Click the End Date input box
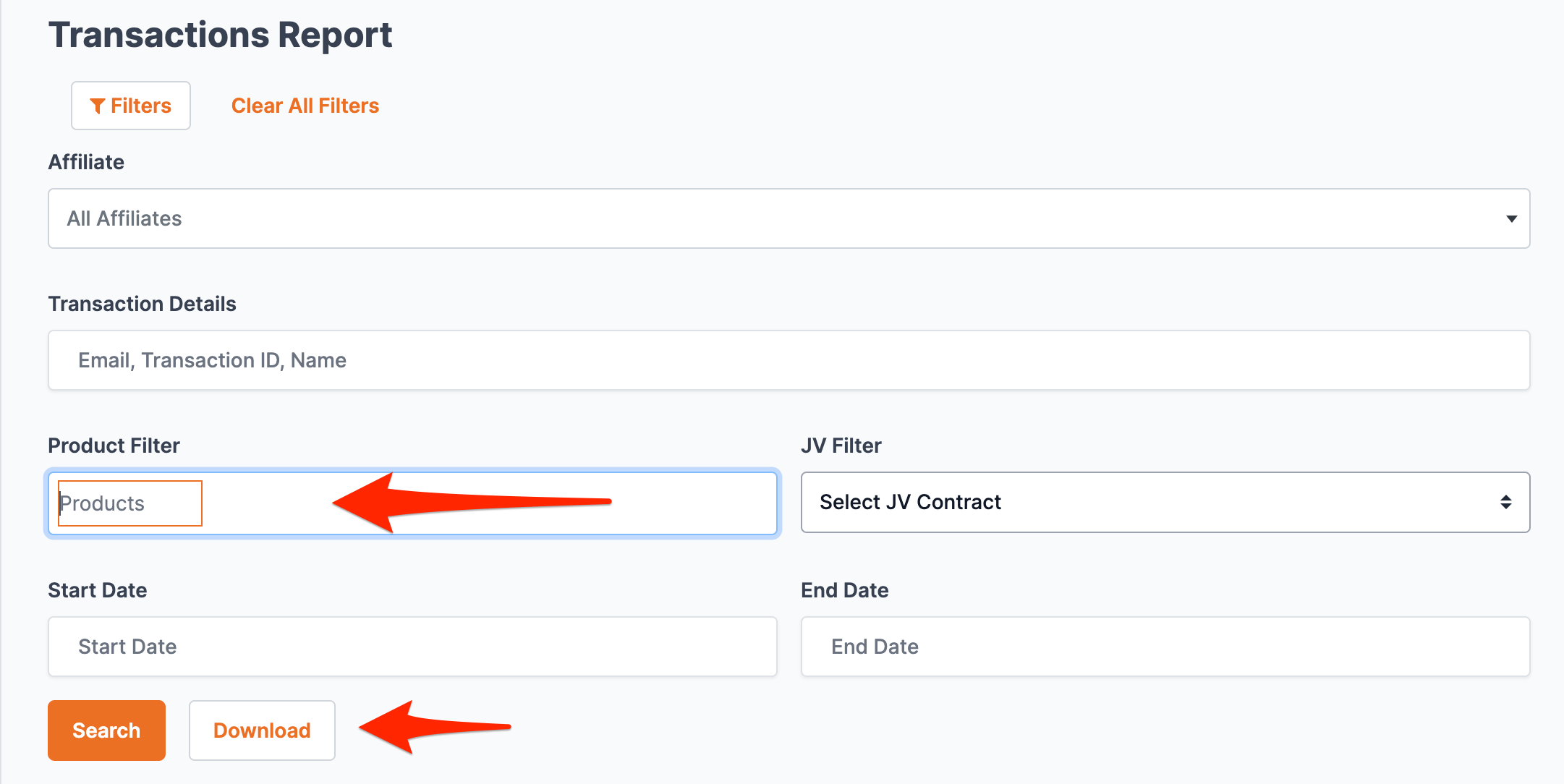This screenshot has height=784, width=1564. click(x=1165, y=647)
